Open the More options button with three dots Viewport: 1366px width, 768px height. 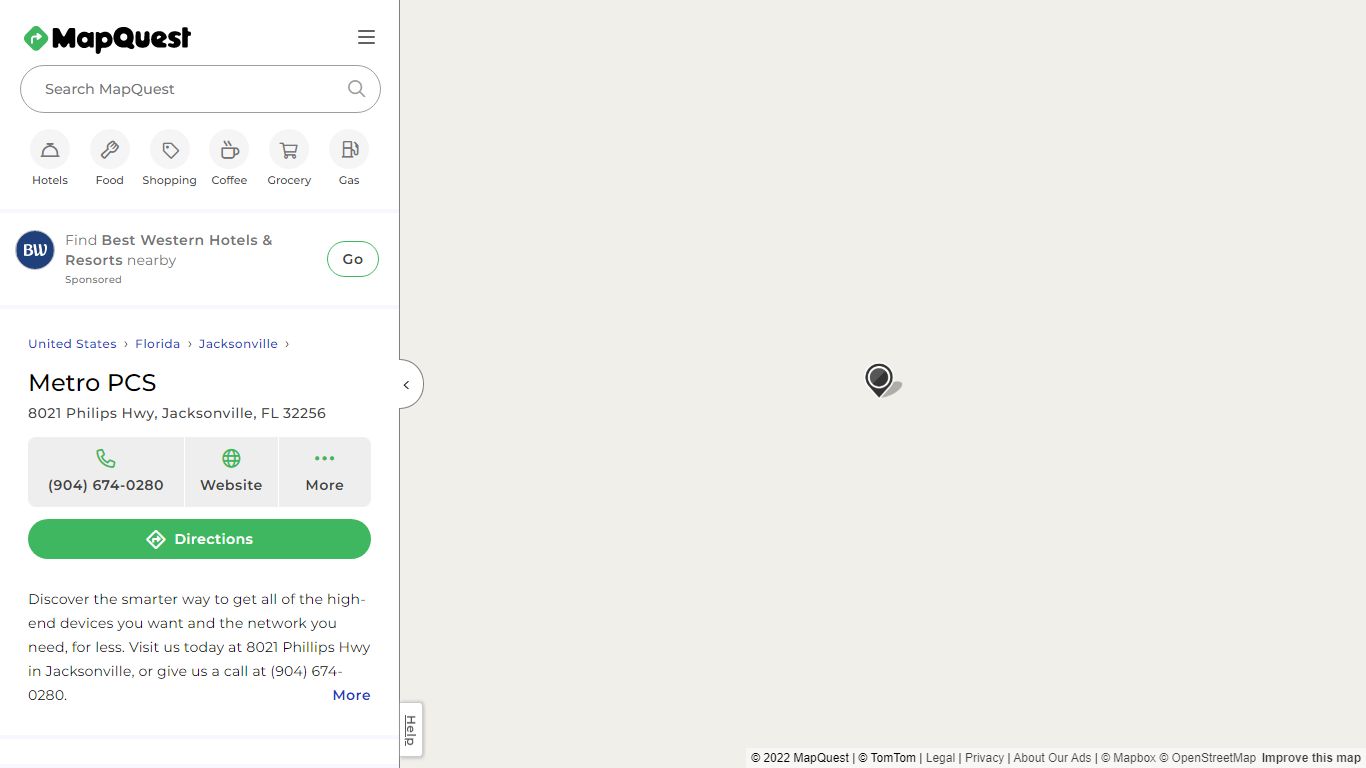[325, 472]
